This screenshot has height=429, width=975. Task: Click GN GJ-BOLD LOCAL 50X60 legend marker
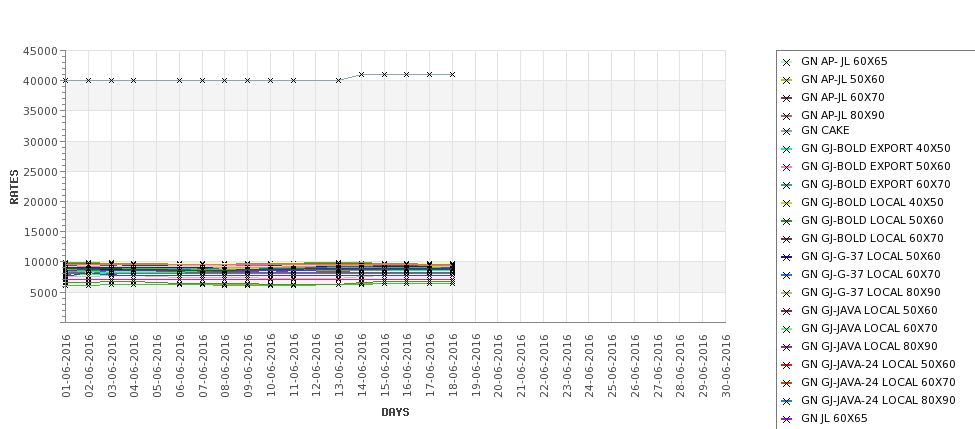(x=787, y=221)
